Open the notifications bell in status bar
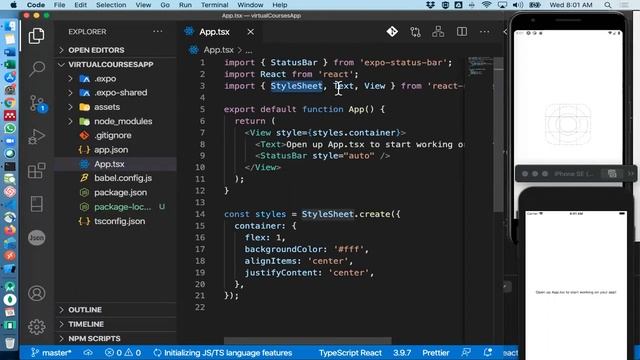Screen dimensions: 640x360 (487, 353)
